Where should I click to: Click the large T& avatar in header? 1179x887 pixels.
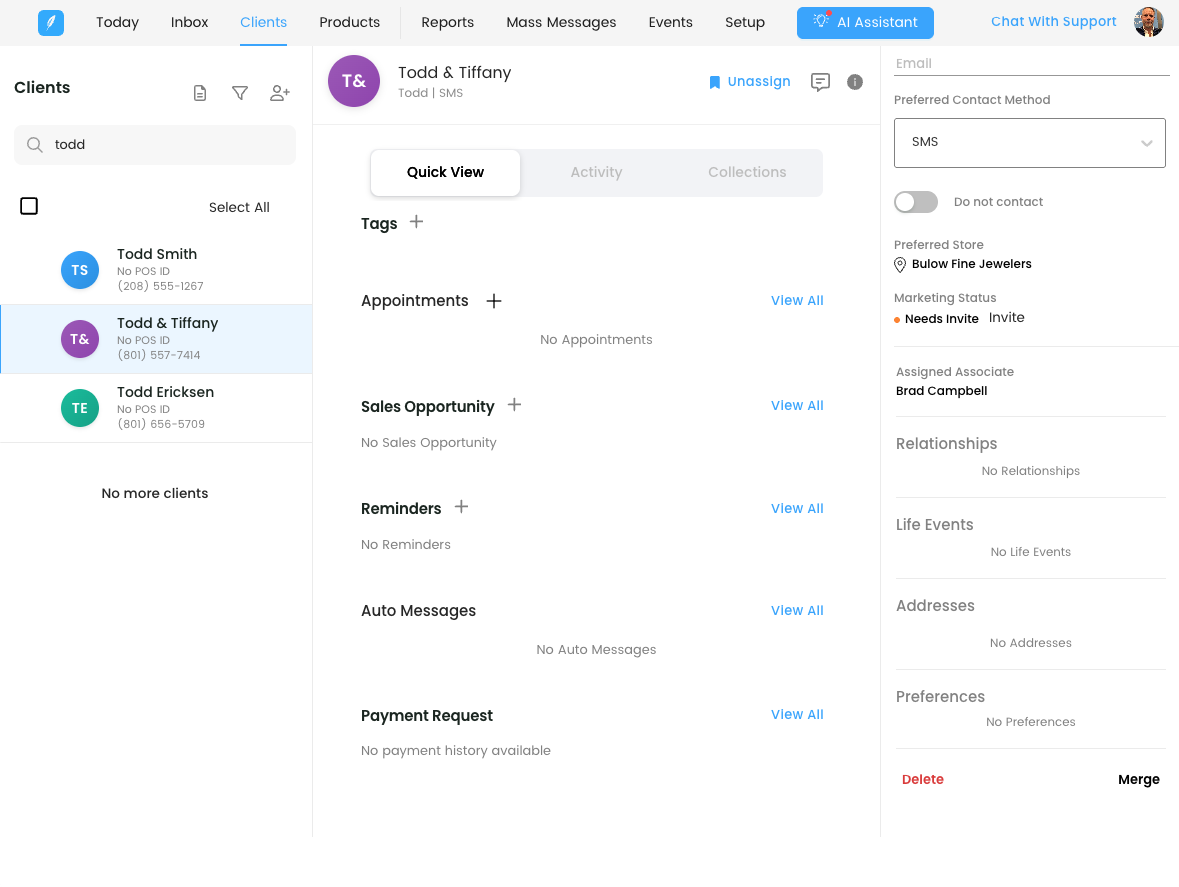[354, 81]
